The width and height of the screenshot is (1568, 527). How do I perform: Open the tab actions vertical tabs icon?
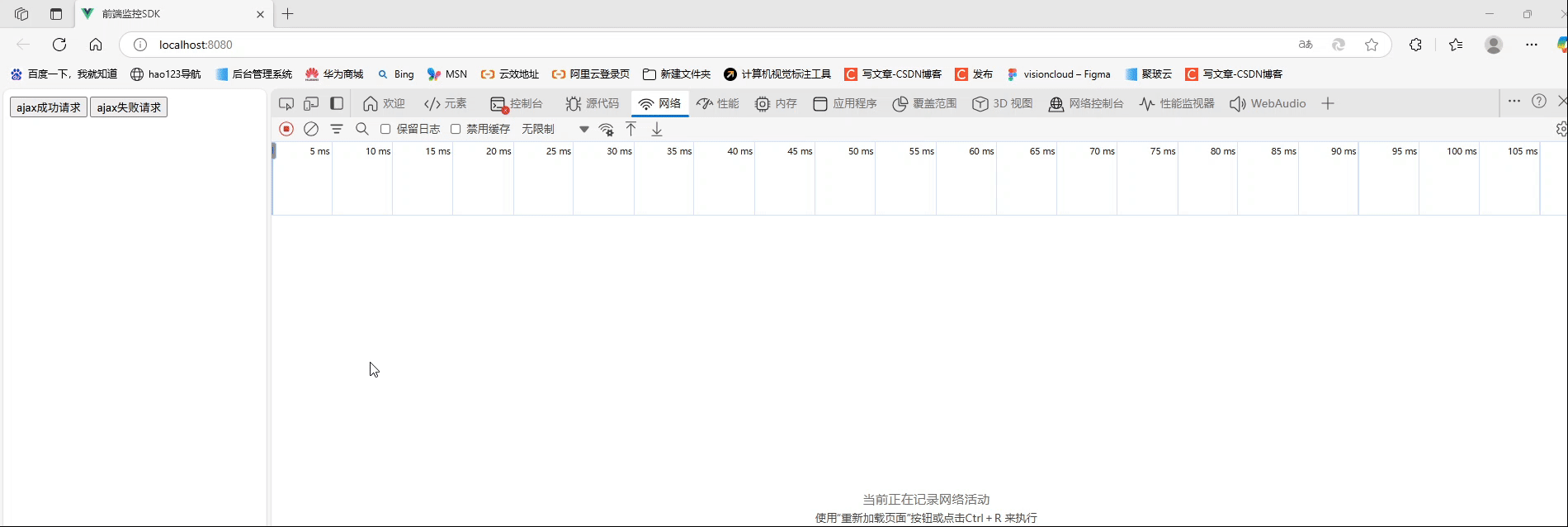[x=56, y=14]
